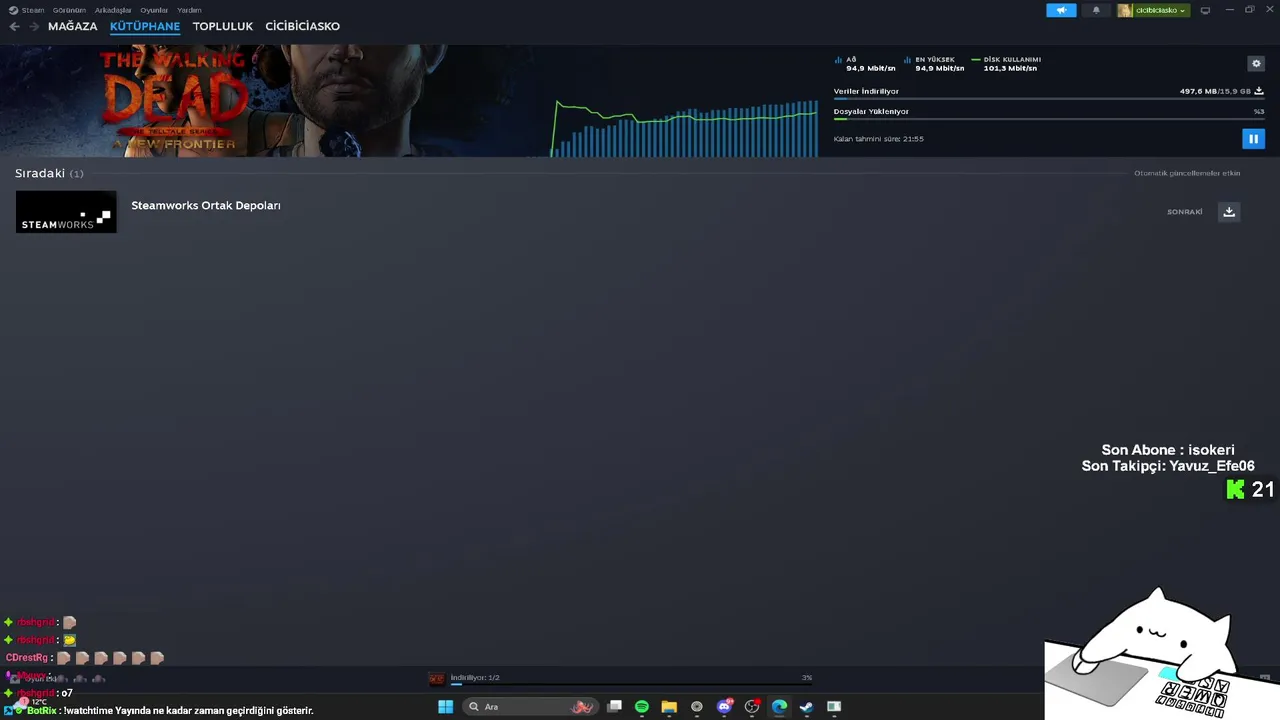This screenshot has width=1280, height=720.
Task: Open the notifications bell
Action: click(x=1096, y=10)
